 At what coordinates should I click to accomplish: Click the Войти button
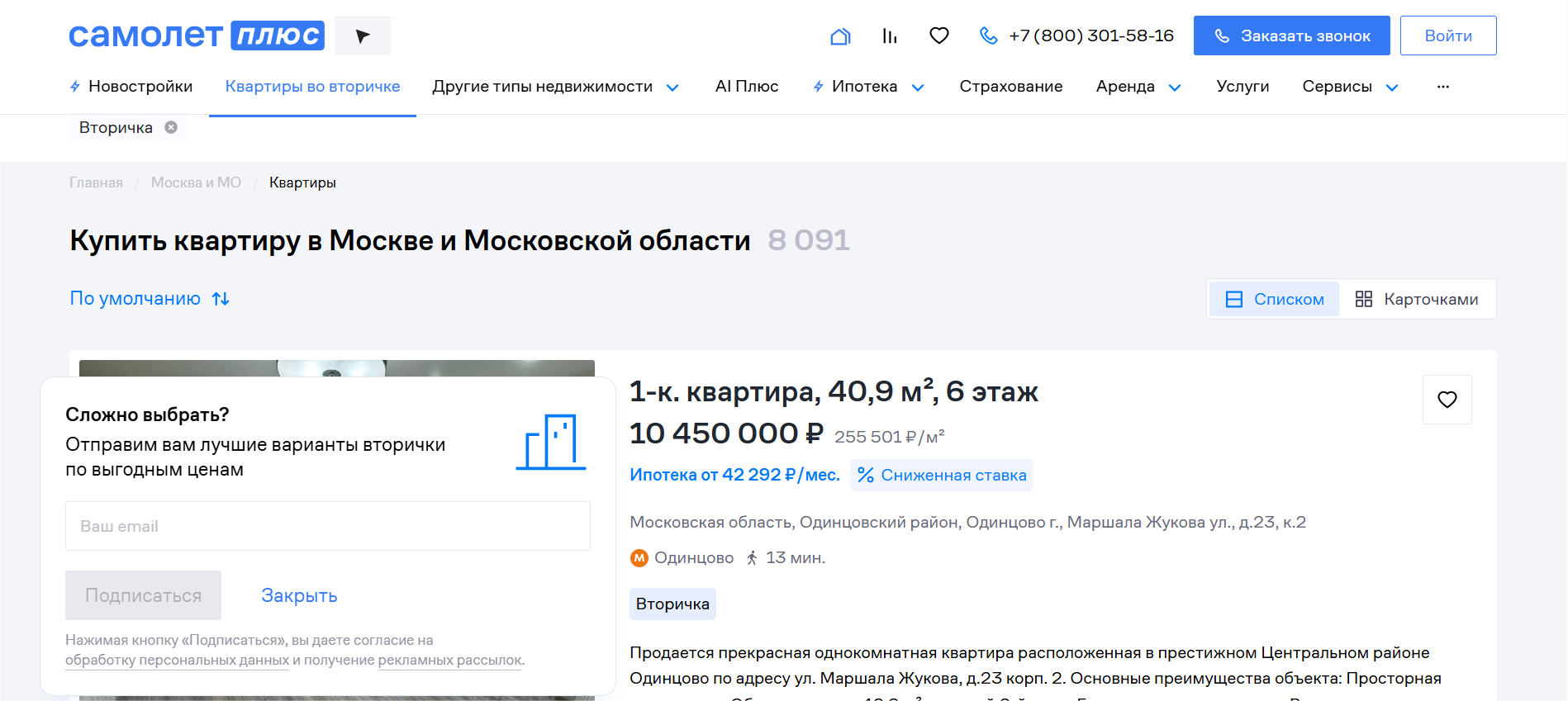pyautogui.click(x=1448, y=36)
